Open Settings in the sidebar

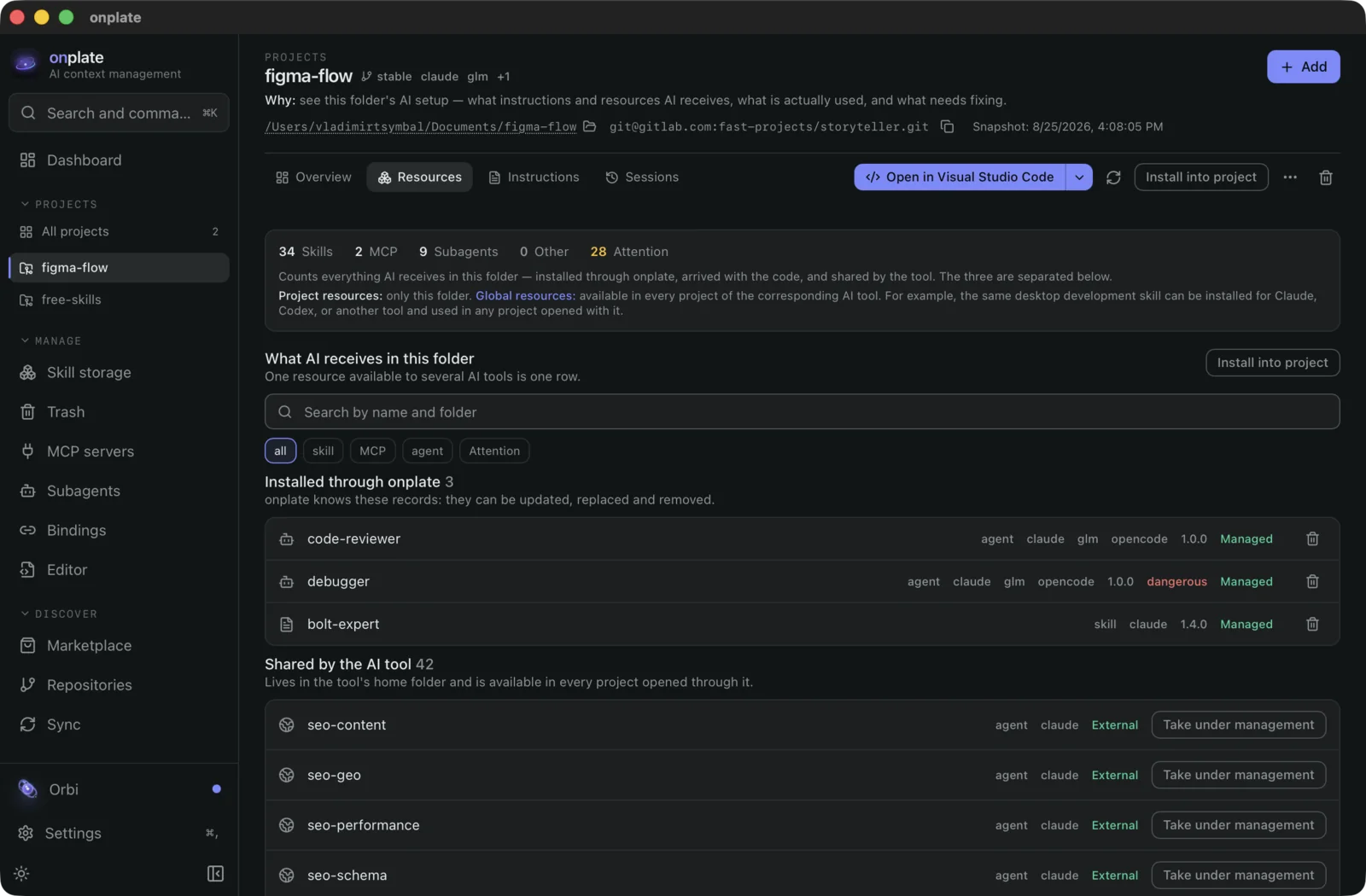(x=119, y=834)
